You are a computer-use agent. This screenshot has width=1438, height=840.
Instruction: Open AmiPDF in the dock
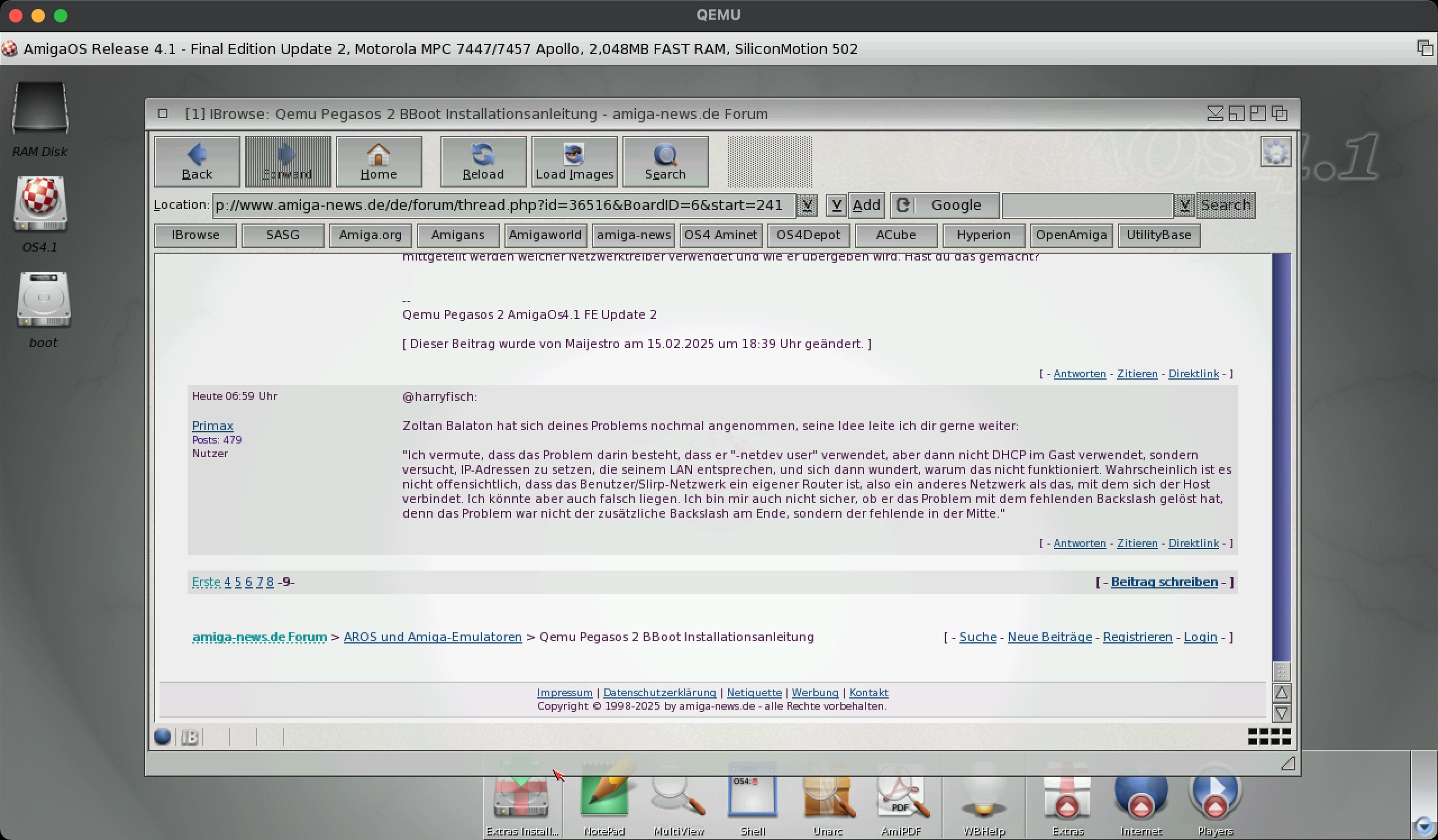[902, 795]
